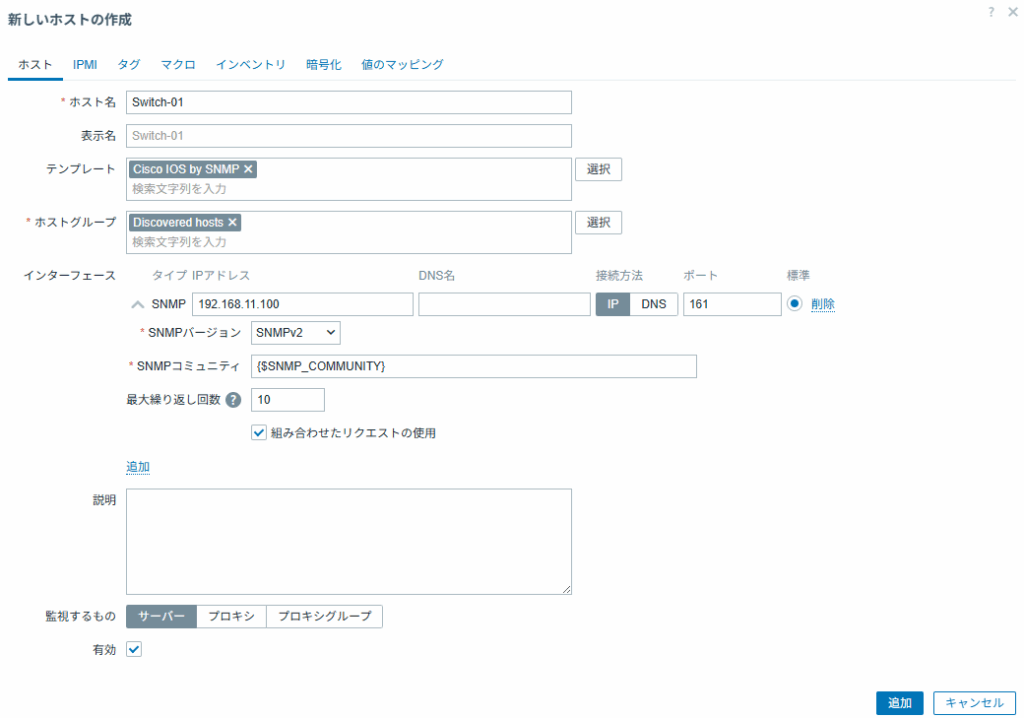The image size is (1024, 718).
Task: Select the 標準 radio button for SNMP interface
Action: tap(795, 304)
